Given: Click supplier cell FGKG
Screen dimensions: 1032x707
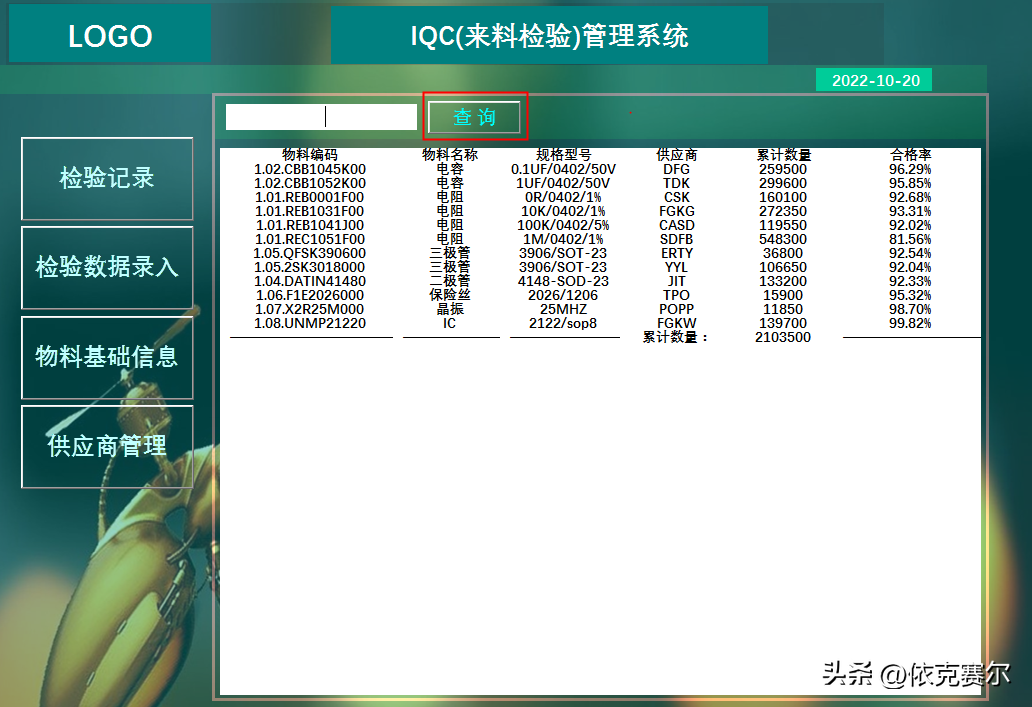Looking at the screenshot, I should [677, 211].
